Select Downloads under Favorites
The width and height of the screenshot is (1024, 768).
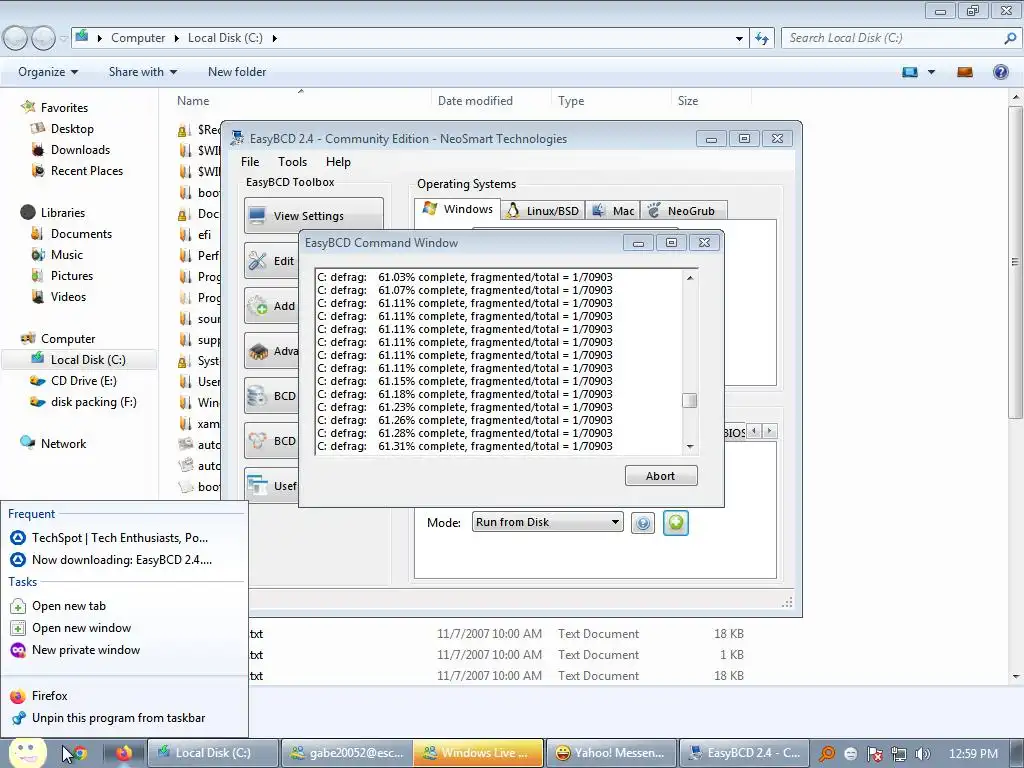[80, 150]
